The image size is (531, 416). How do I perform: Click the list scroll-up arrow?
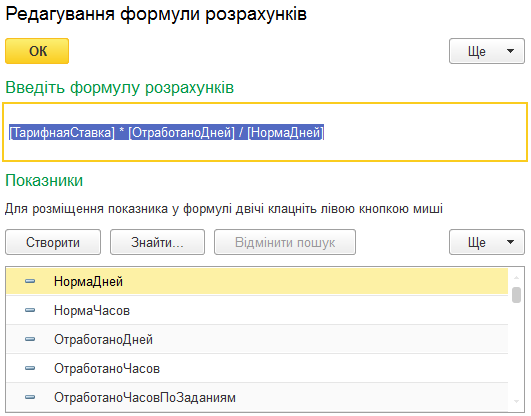click(x=516, y=277)
